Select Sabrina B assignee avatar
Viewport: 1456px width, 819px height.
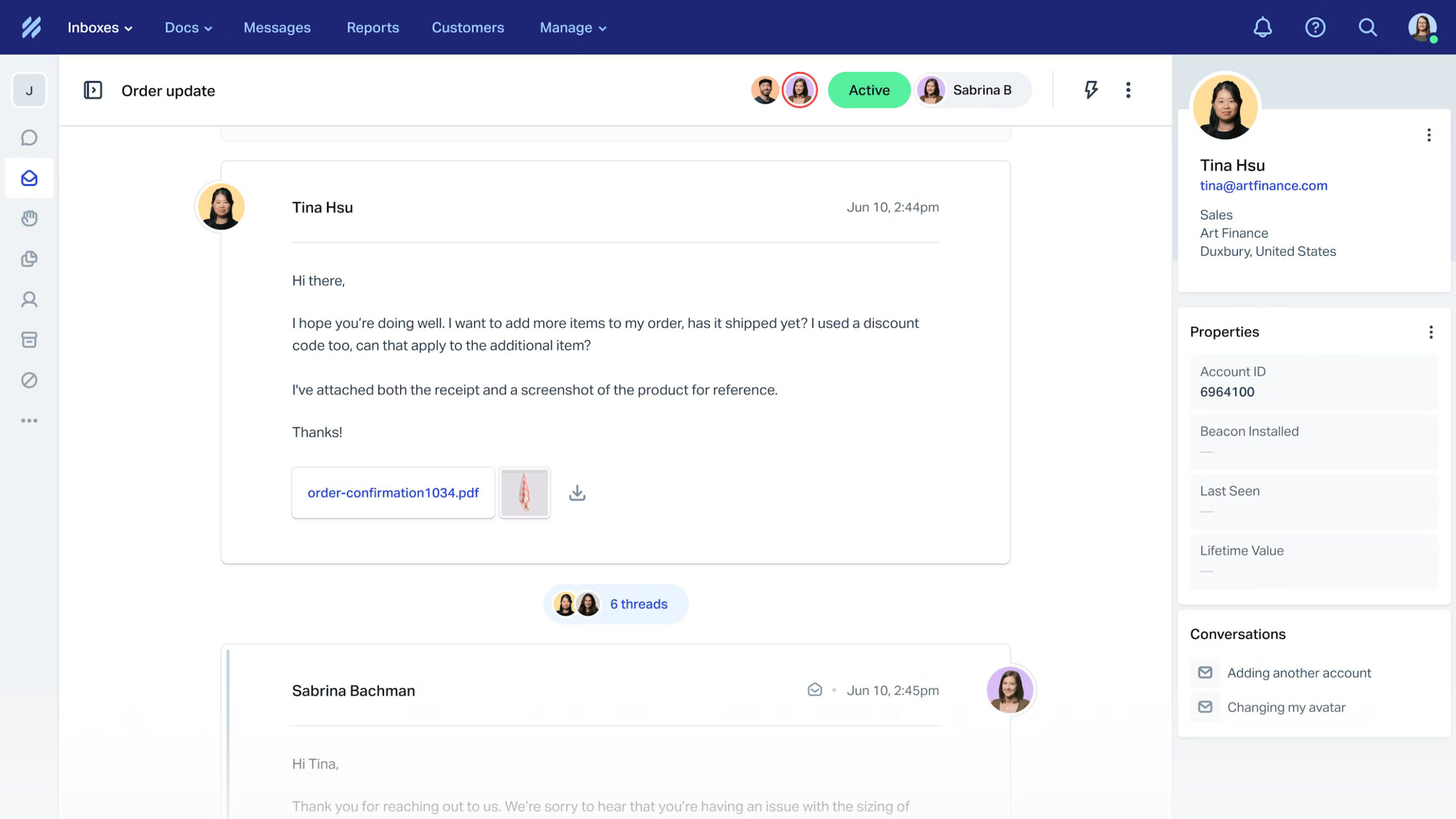click(x=930, y=90)
